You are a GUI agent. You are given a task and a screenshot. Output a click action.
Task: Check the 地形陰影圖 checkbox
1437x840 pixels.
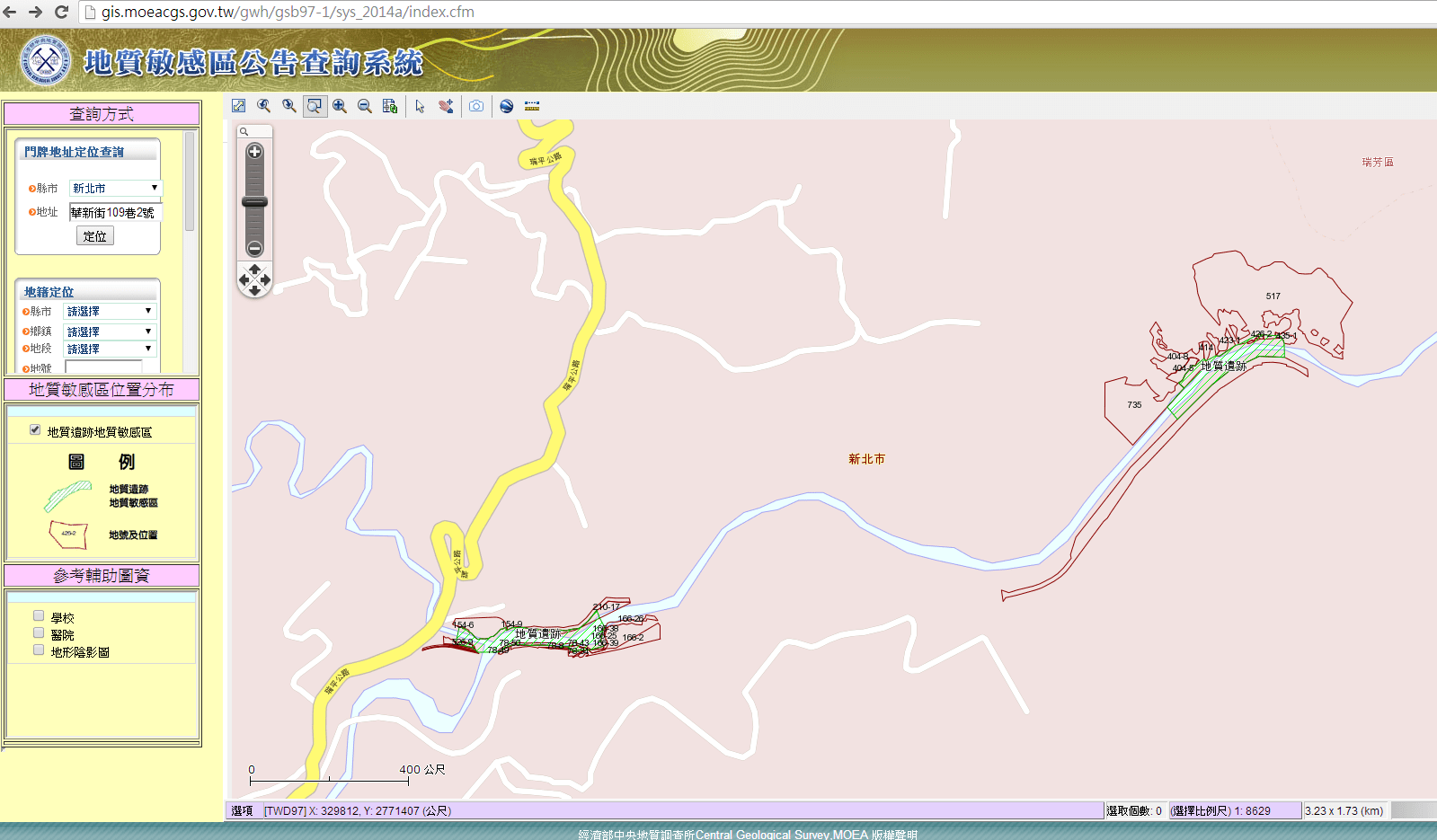[x=39, y=650]
